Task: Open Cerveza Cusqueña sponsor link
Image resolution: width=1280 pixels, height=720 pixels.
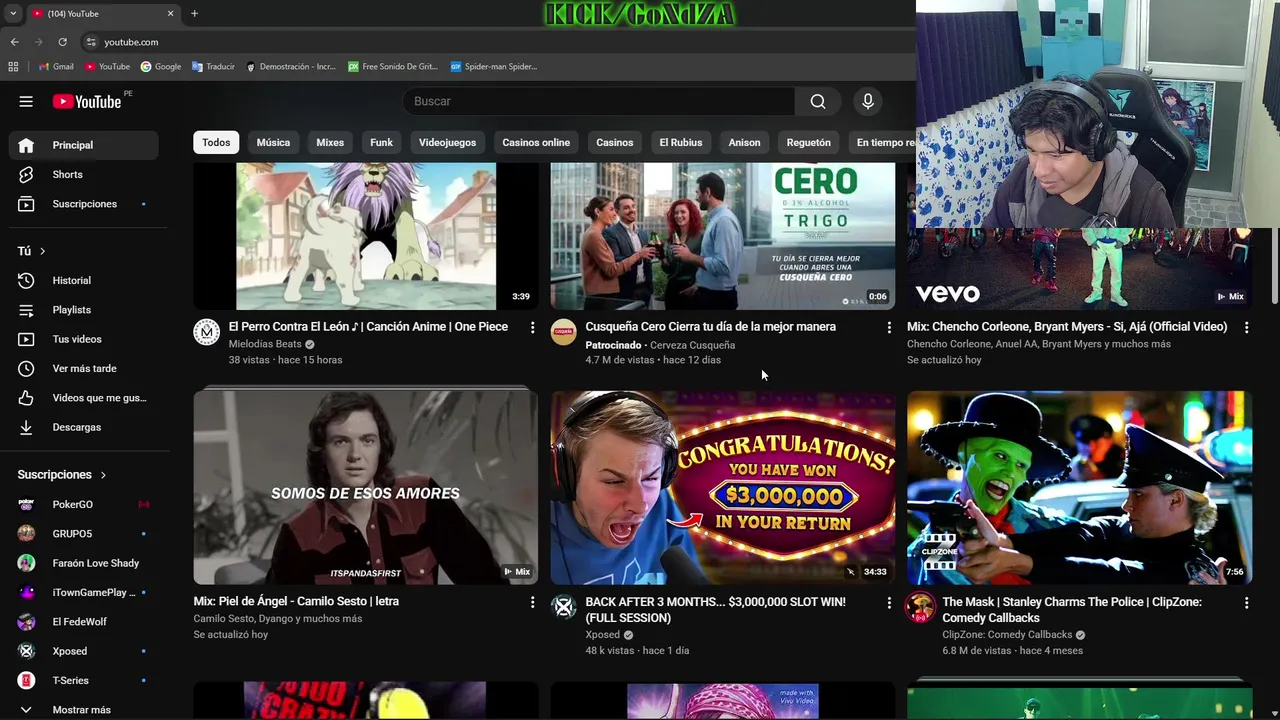Action: (692, 345)
